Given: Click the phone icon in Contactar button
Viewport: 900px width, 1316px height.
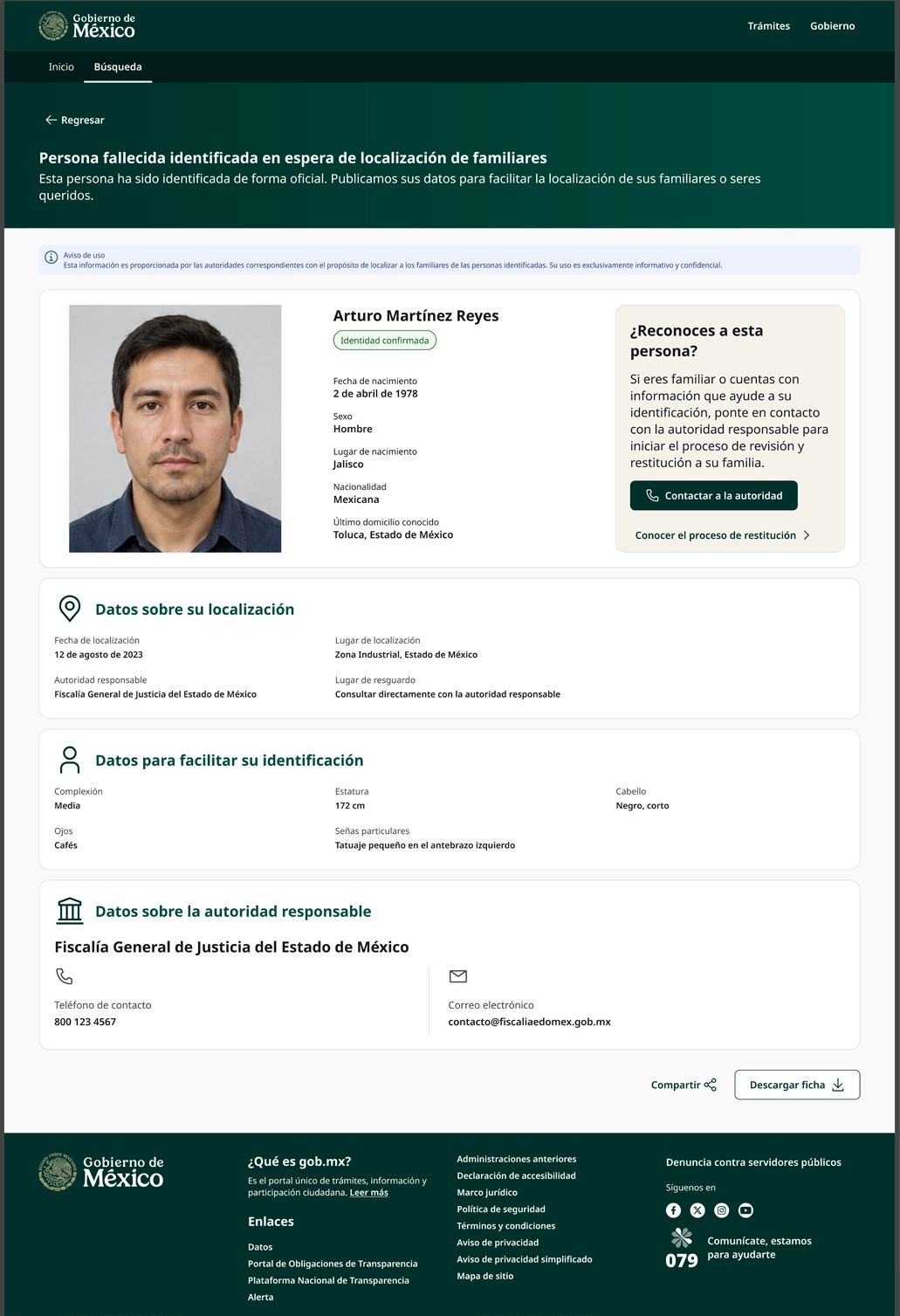Looking at the screenshot, I should tap(652, 495).
